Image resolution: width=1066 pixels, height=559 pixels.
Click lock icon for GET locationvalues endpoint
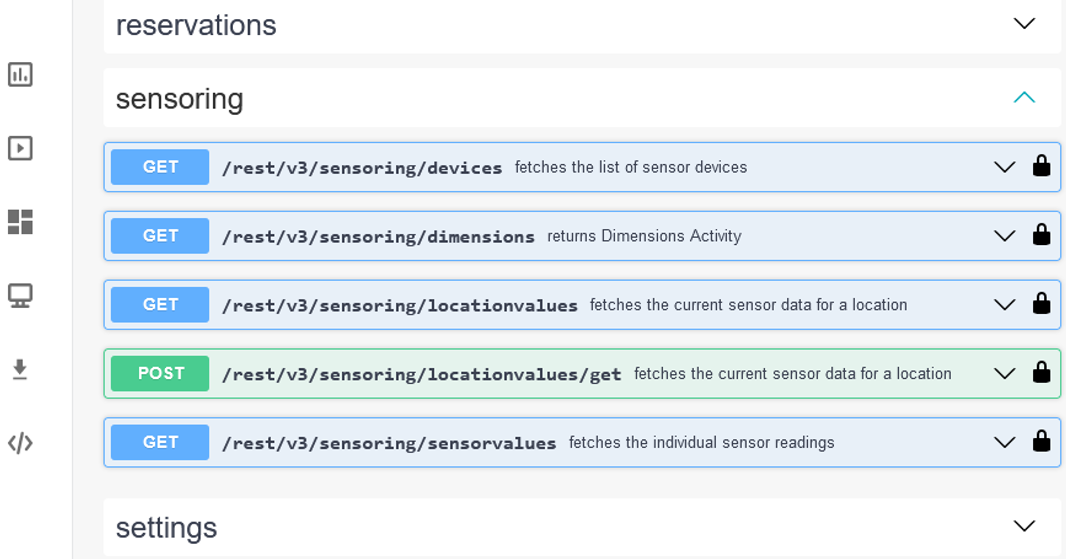1042,303
